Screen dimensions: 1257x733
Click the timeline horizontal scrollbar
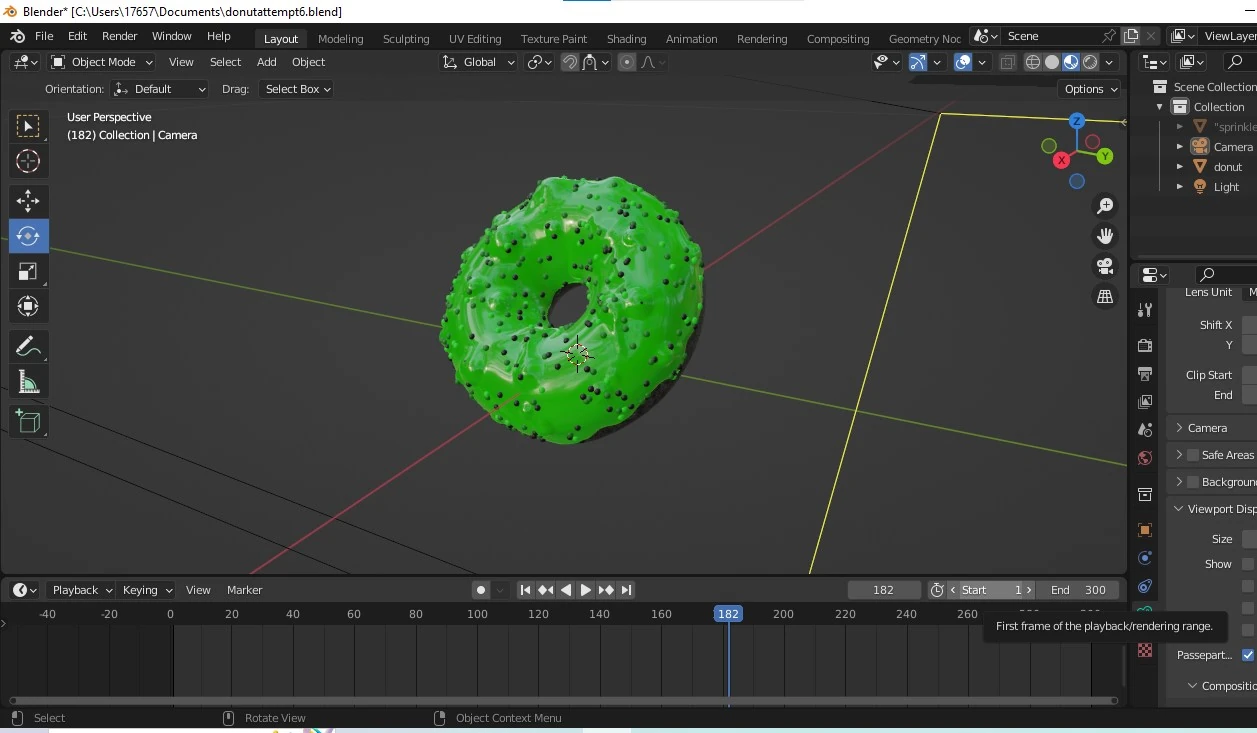click(563, 700)
